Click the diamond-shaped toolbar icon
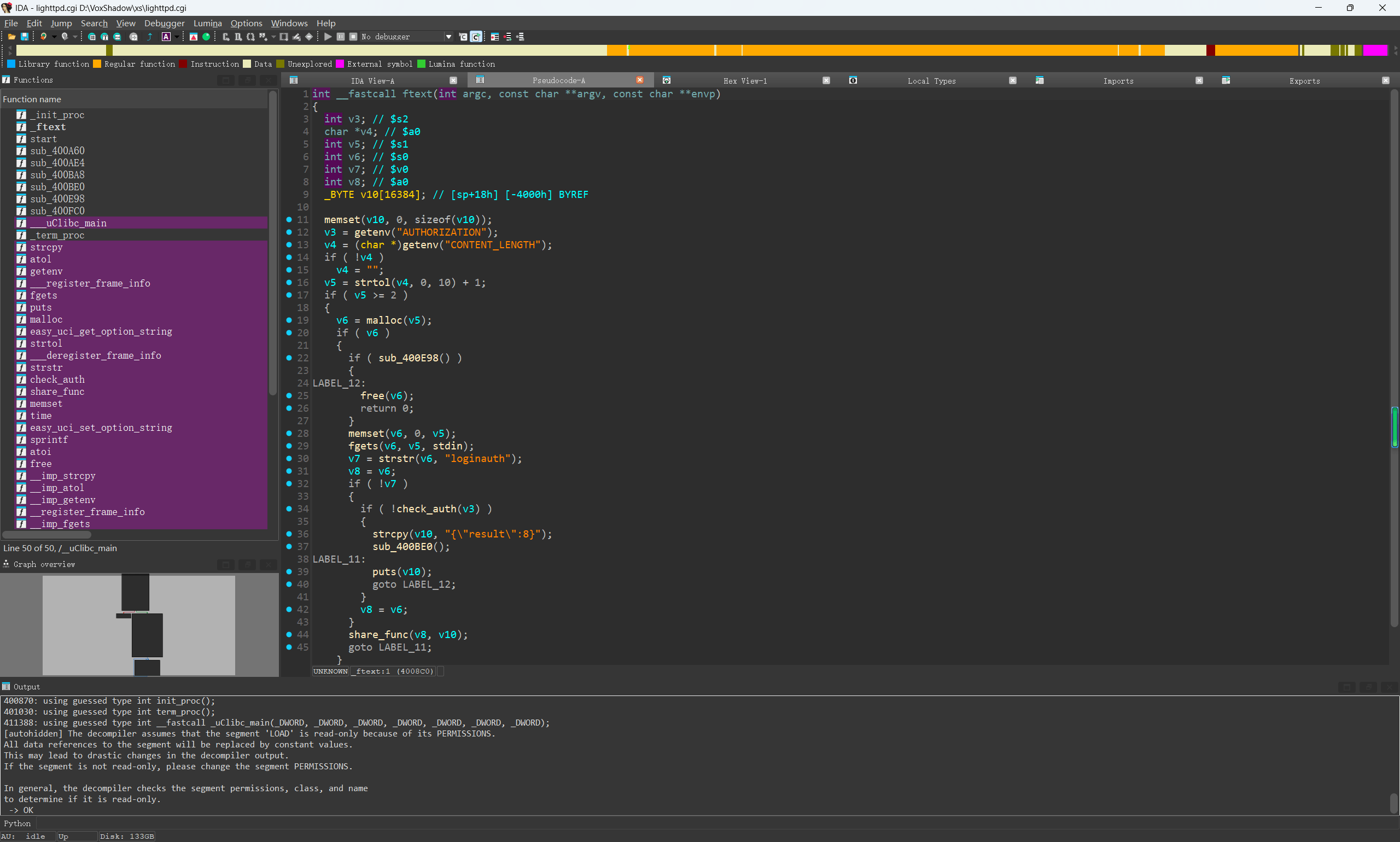 point(310,37)
